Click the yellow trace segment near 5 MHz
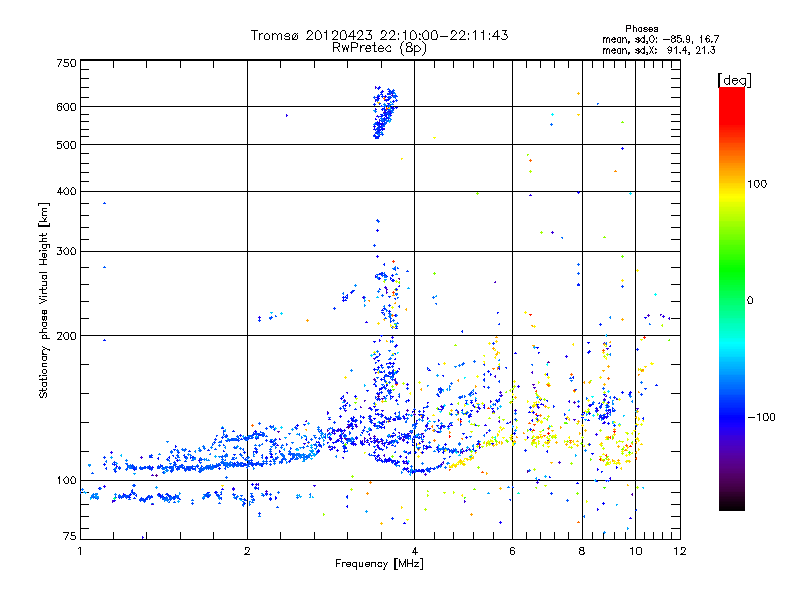The image size is (800, 600). [462, 463]
